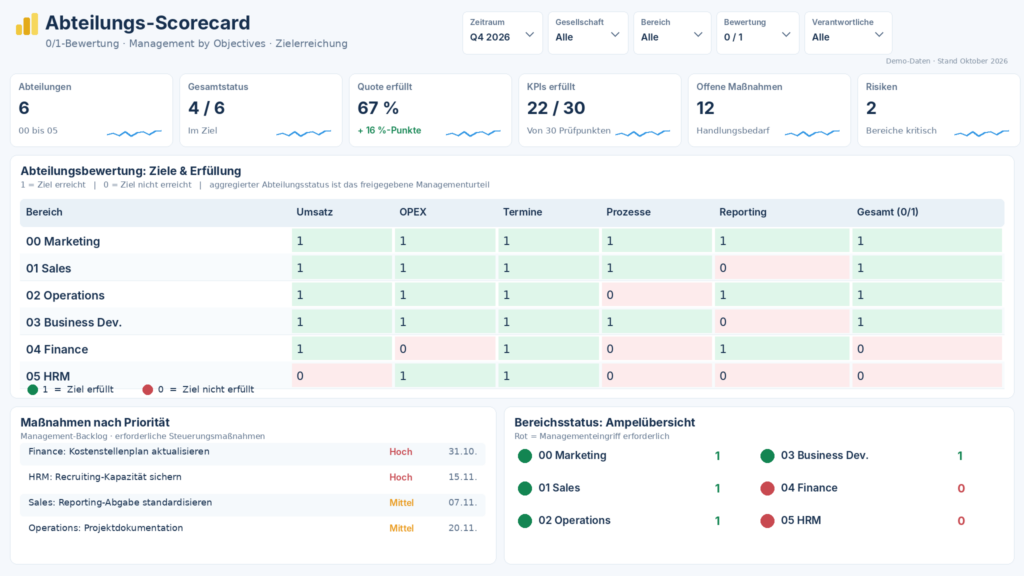Viewport: 1024px width, 576px height.
Task: Select the 03 Business Dev. table row label
Action: (74, 323)
